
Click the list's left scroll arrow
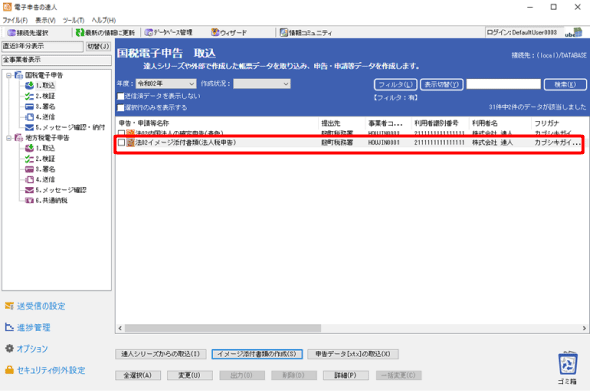pyautogui.click(x=120, y=328)
